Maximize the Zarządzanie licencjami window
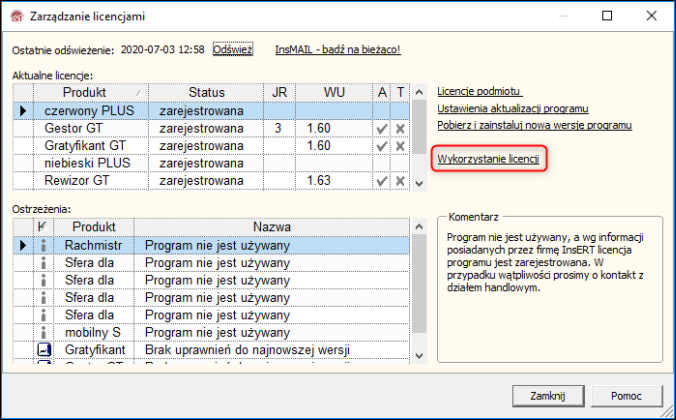Viewport: 676px width, 420px height. (x=607, y=16)
